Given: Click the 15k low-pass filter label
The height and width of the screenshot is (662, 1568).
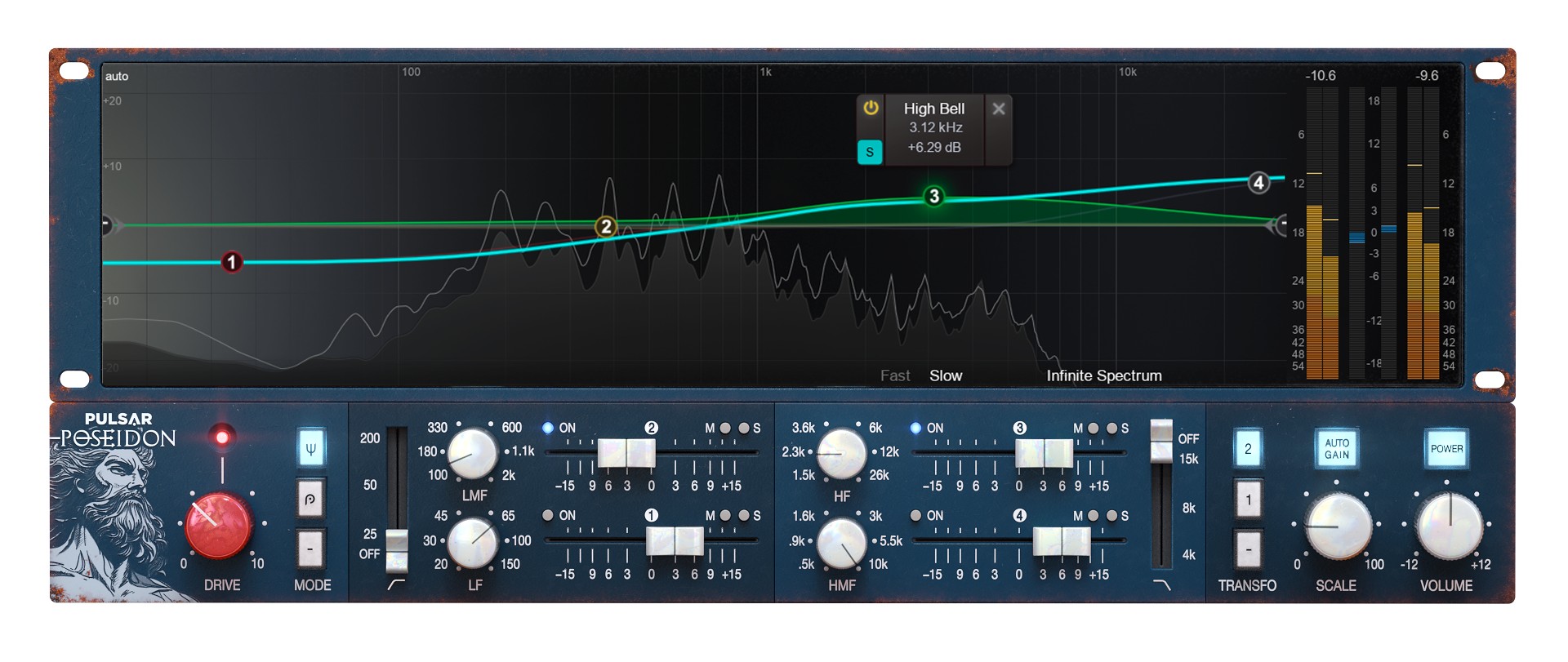Looking at the screenshot, I should click(x=1188, y=459).
